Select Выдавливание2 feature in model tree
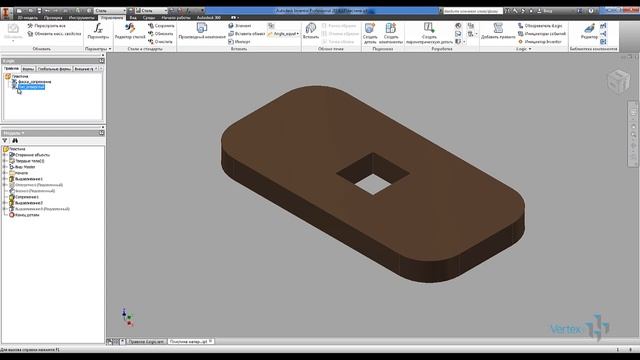The width and height of the screenshot is (640, 360). click(x=29, y=203)
